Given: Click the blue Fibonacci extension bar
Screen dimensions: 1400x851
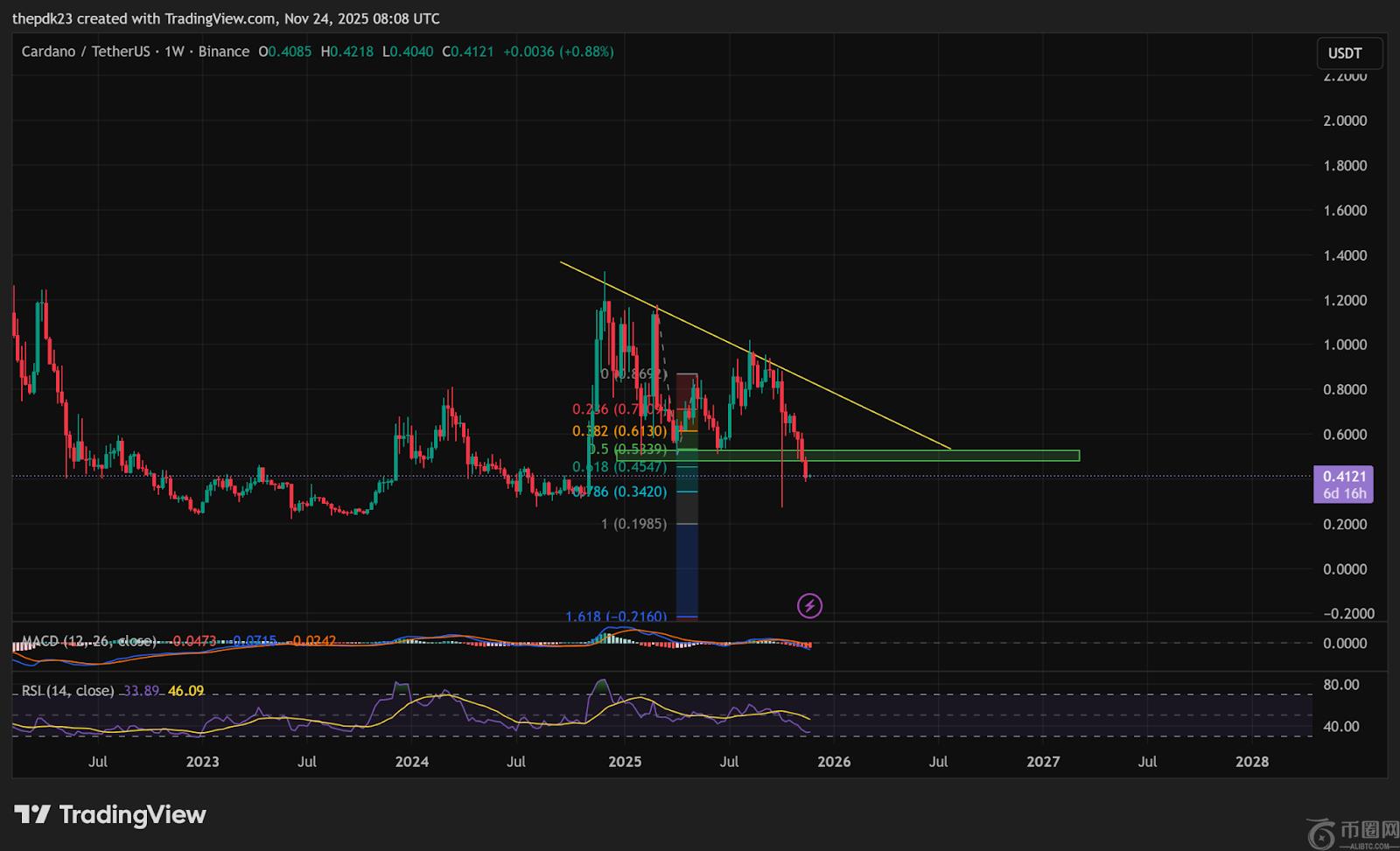Looking at the screenshot, I should pyautogui.click(x=687, y=568).
